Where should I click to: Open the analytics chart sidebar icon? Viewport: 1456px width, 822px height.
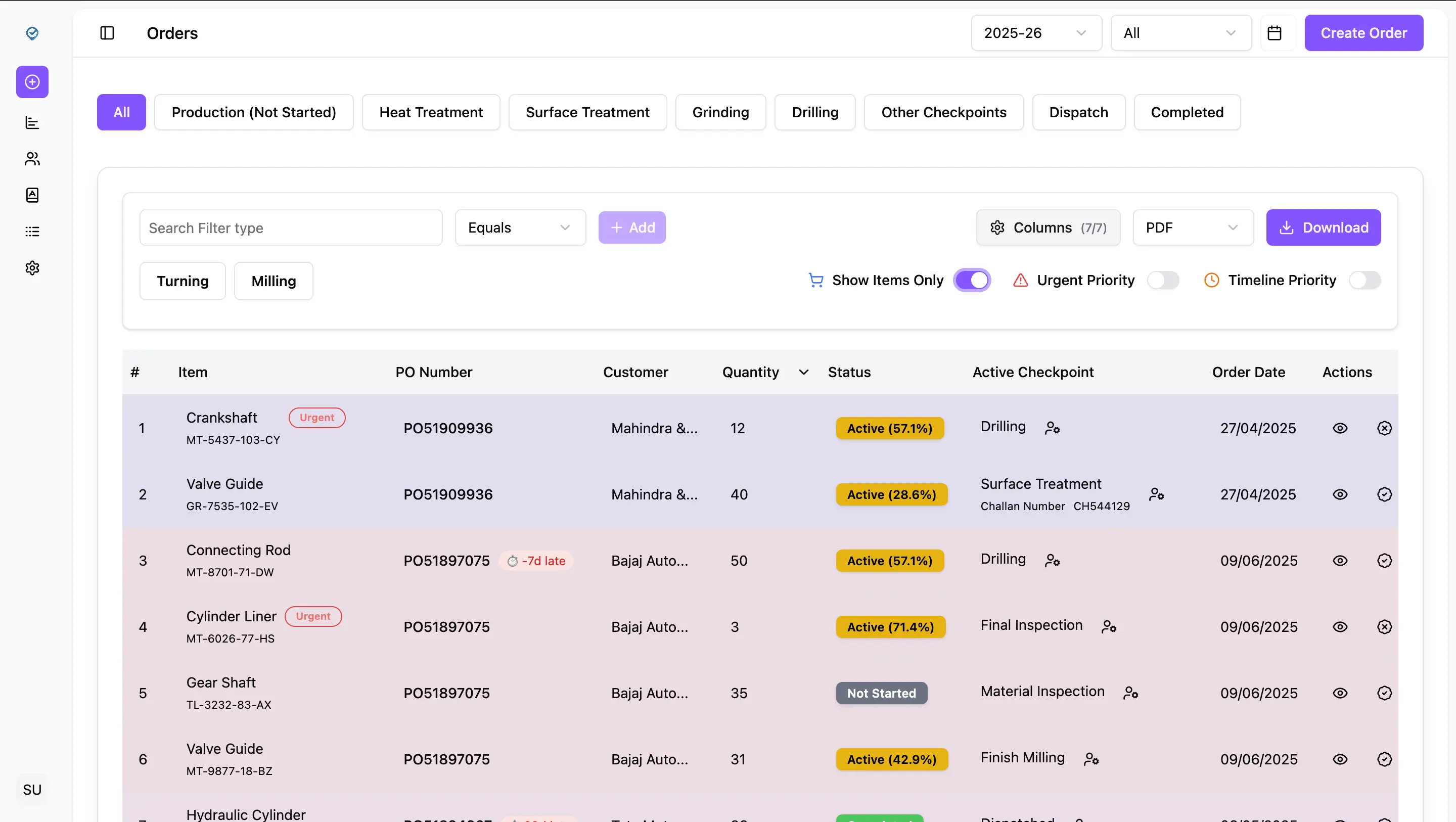(32, 122)
